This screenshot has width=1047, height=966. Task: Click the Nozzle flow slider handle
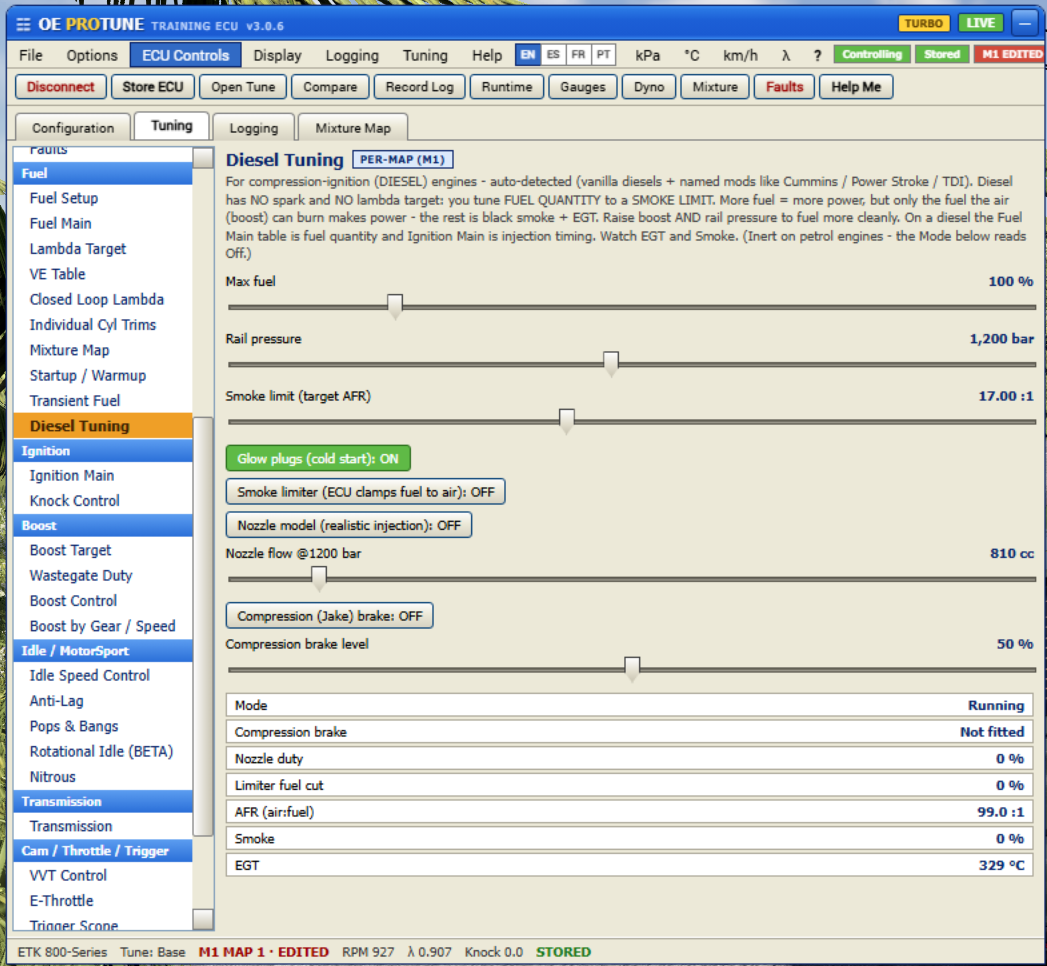(x=319, y=579)
